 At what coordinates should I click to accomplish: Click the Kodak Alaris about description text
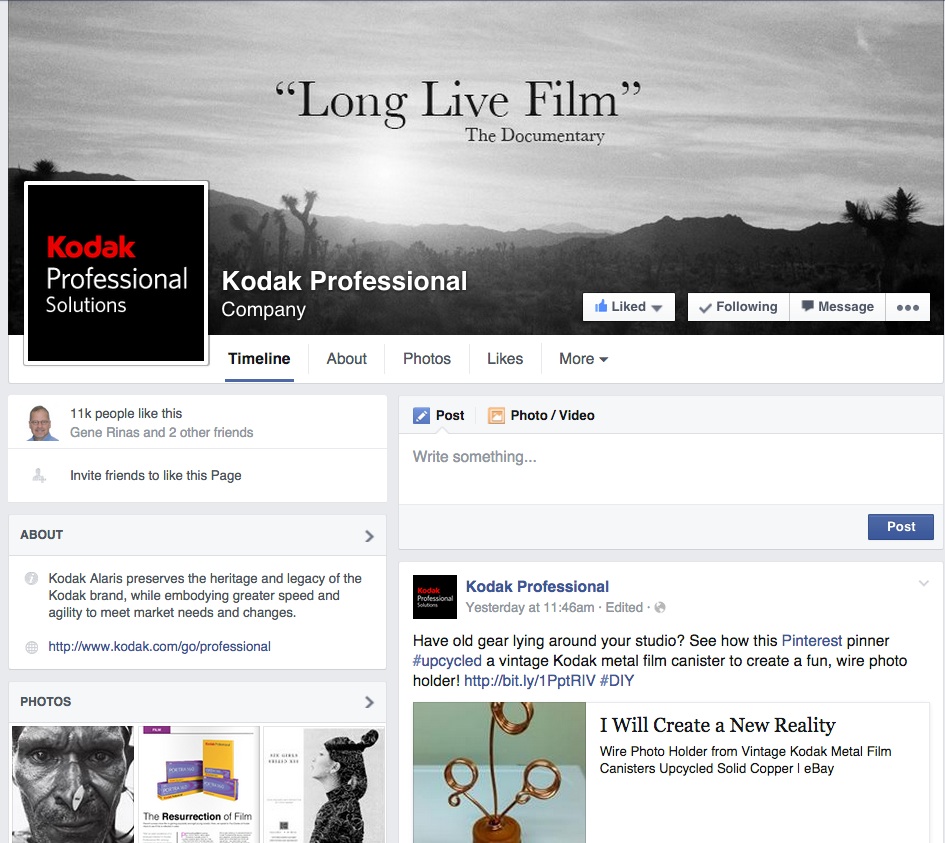(x=205, y=595)
